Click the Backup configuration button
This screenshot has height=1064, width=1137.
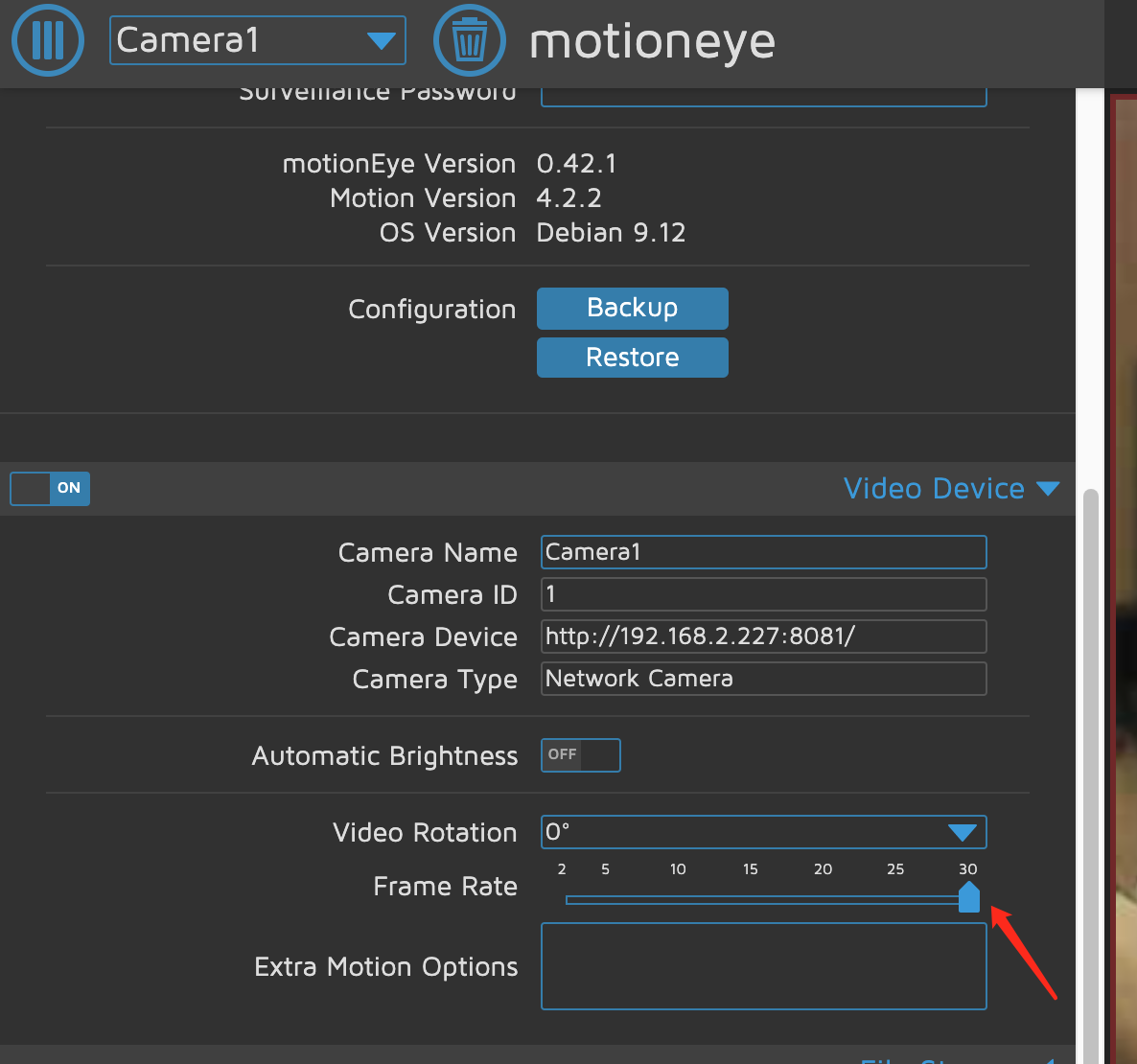point(632,308)
